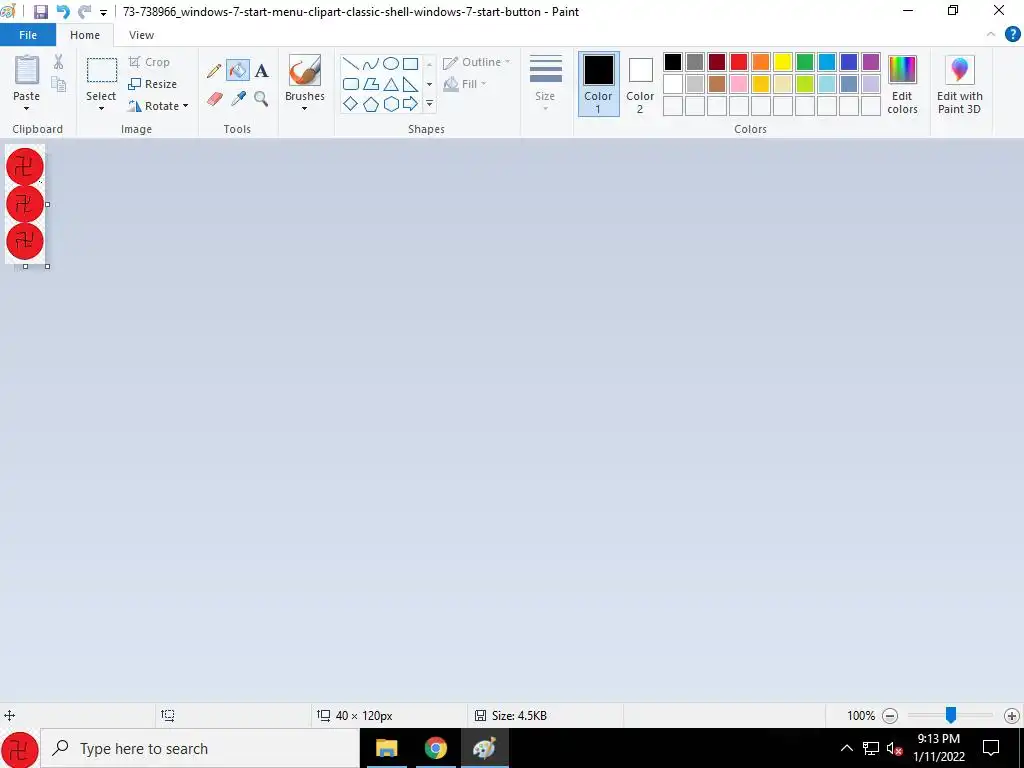Click the Crop button
Viewport: 1024px width, 768px height.
(x=150, y=62)
